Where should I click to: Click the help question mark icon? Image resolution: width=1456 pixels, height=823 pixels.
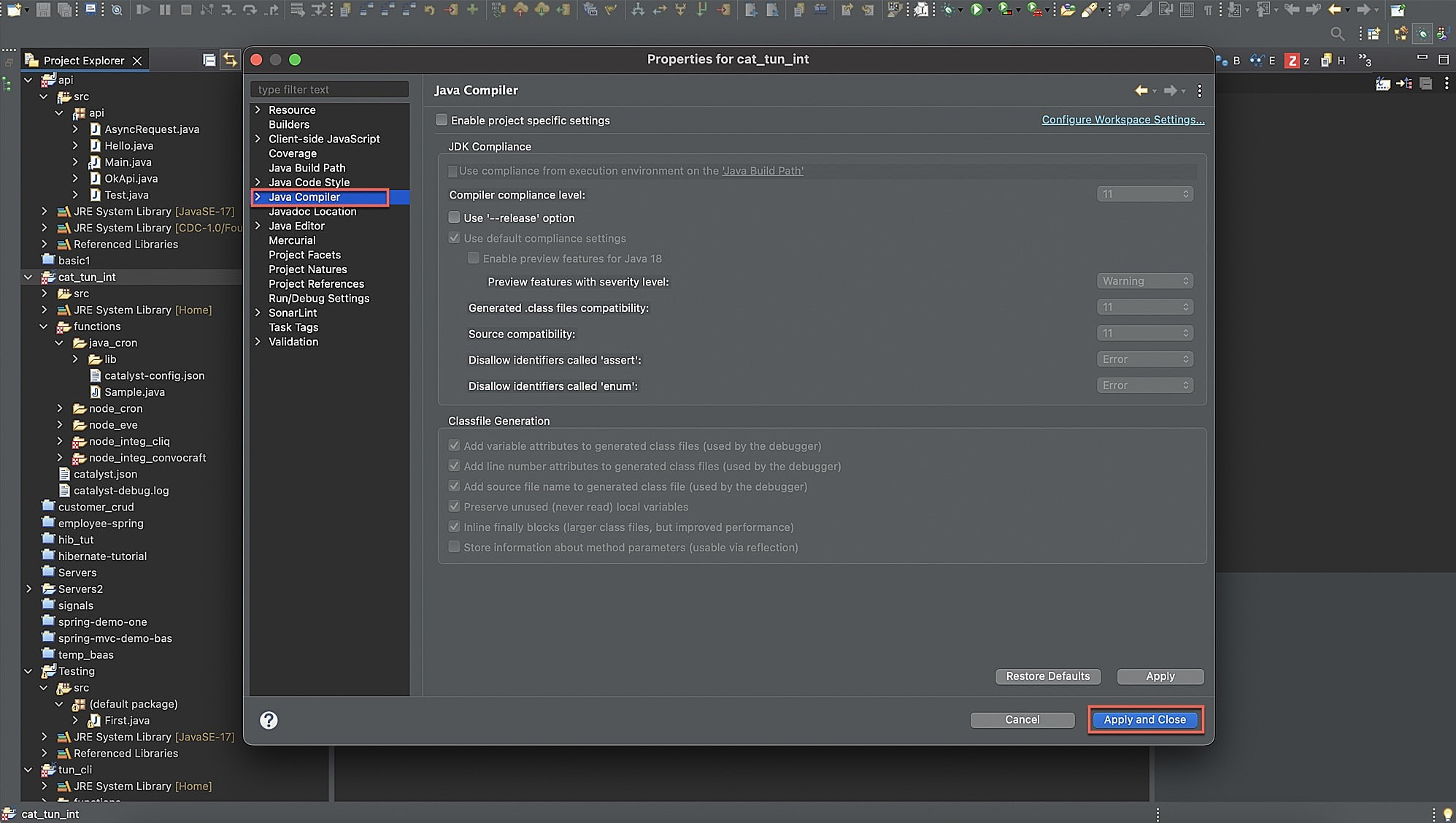coord(268,720)
